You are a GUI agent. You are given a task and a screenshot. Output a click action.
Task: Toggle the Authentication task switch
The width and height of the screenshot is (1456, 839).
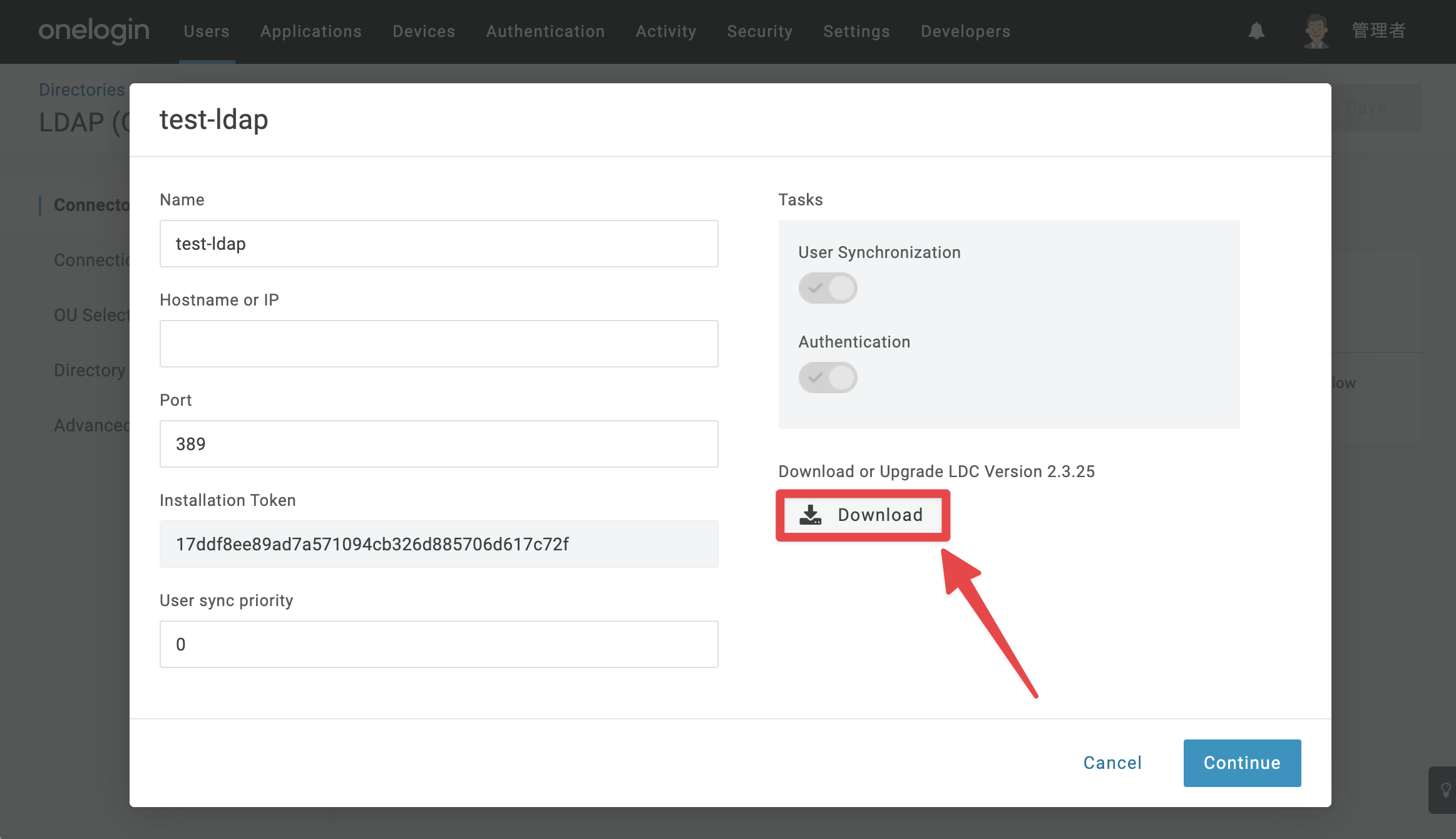click(828, 378)
